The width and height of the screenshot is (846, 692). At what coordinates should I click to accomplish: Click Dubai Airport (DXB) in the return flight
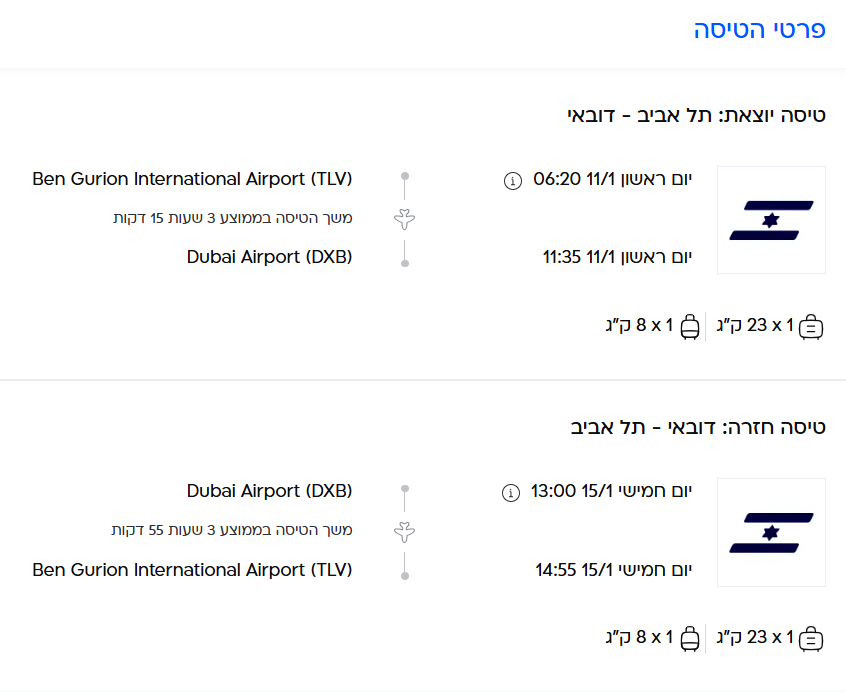[x=269, y=491]
